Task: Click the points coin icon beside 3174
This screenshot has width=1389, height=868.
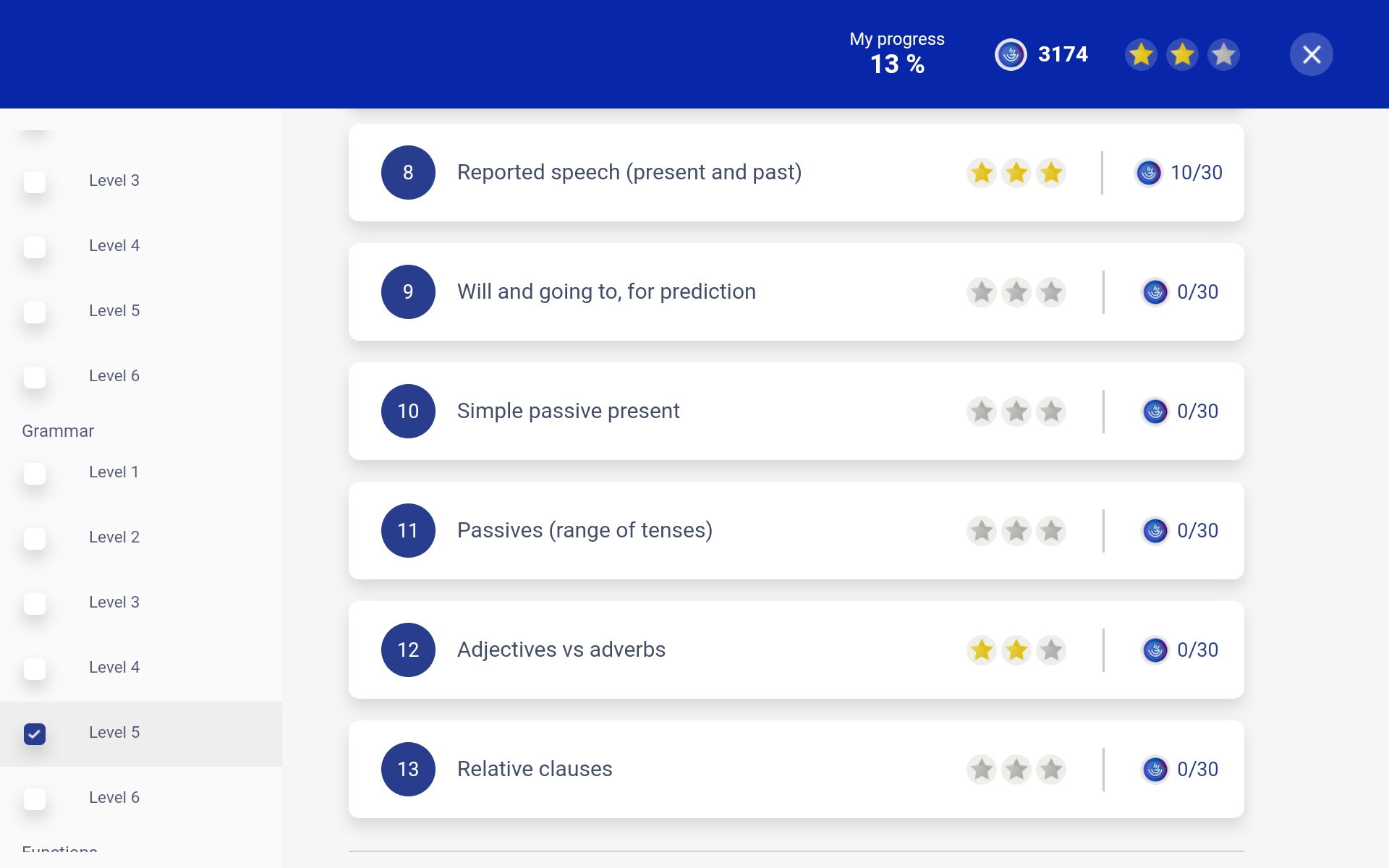Action: 1010,54
